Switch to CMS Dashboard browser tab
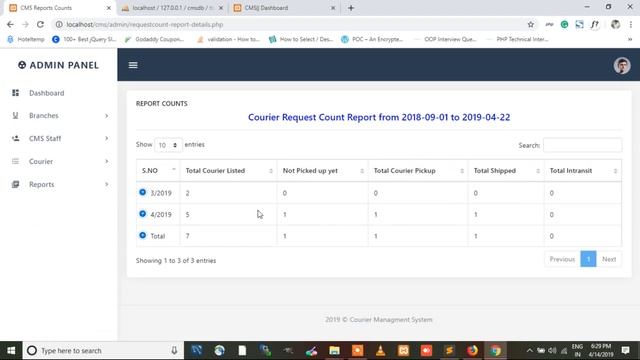 285,8
